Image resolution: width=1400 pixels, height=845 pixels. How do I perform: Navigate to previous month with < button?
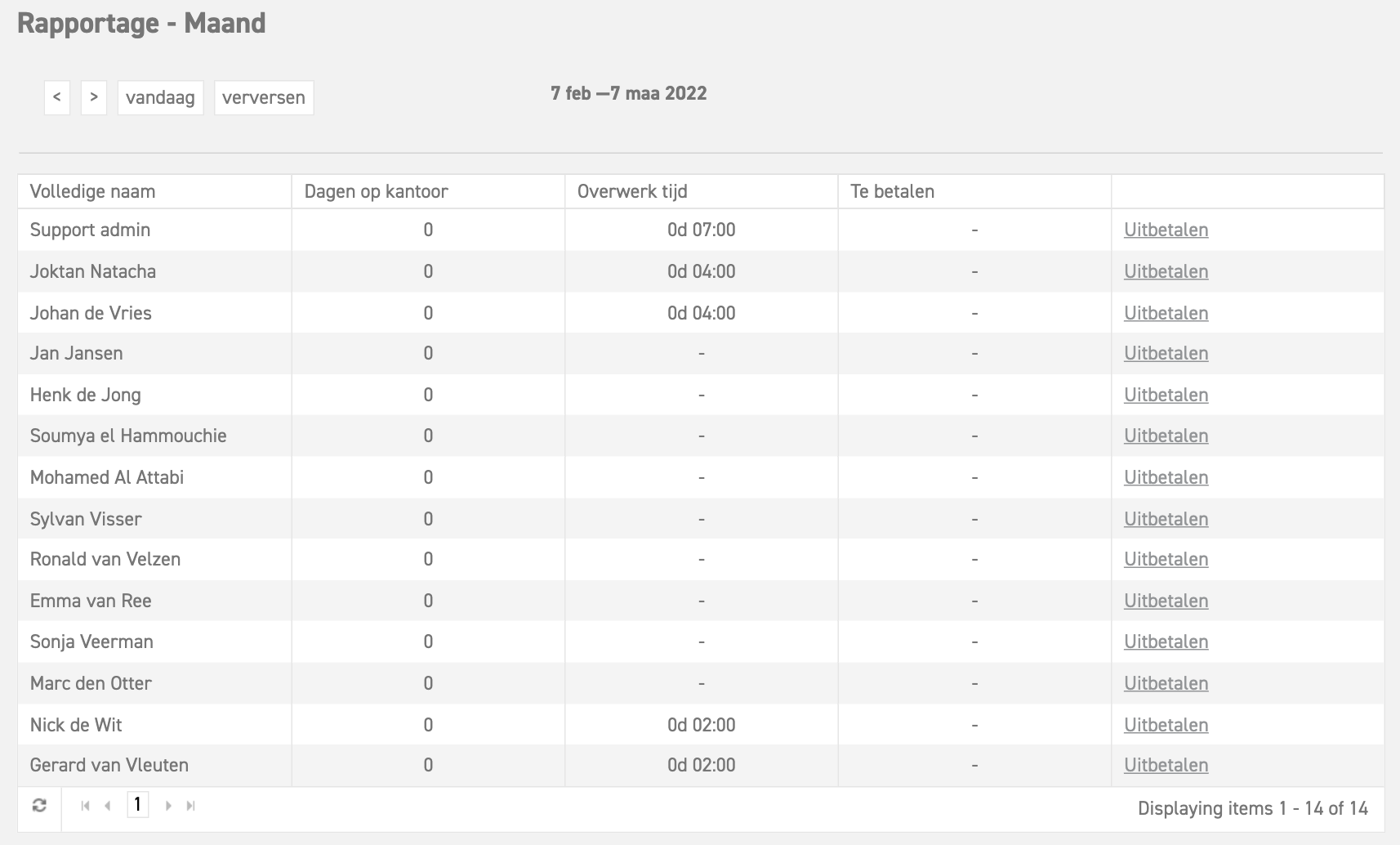click(56, 97)
